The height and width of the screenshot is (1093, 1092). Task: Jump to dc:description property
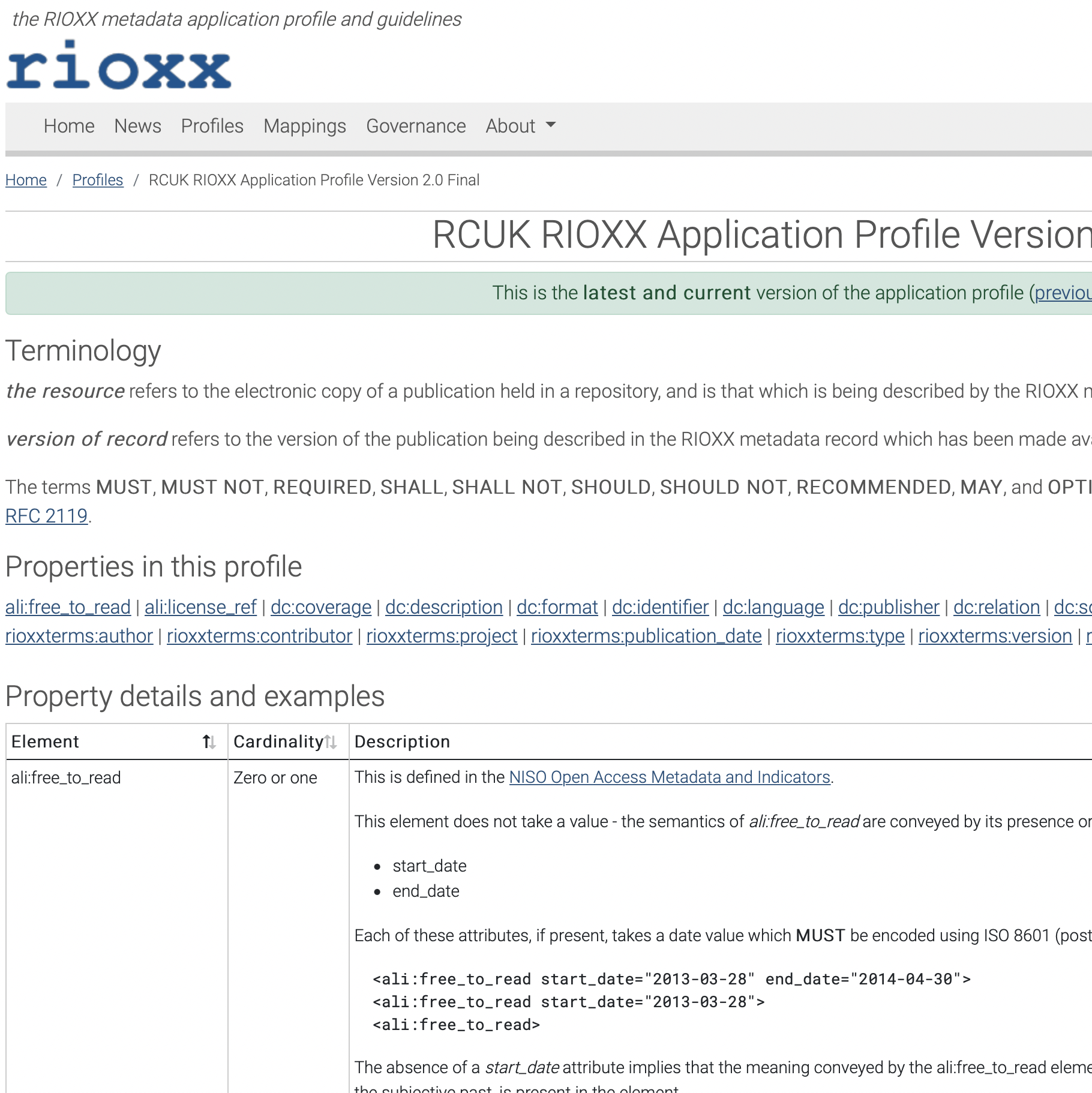444,607
